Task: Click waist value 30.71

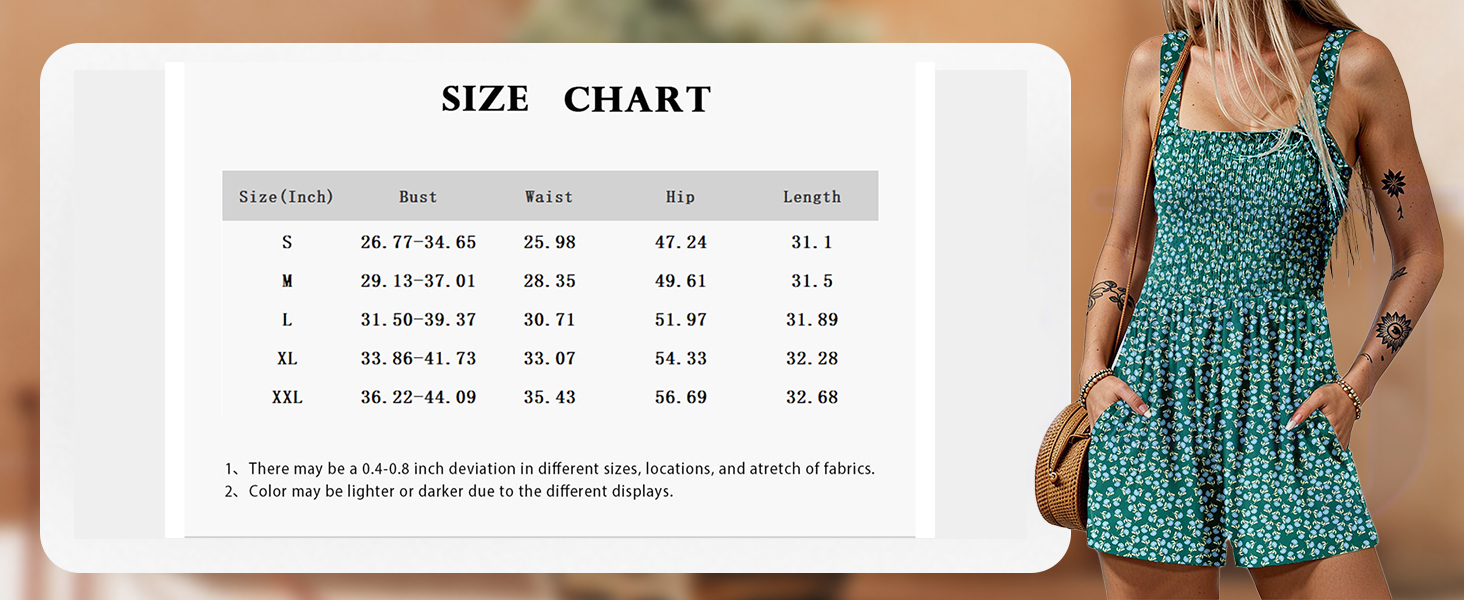Action: [x=550, y=320]
